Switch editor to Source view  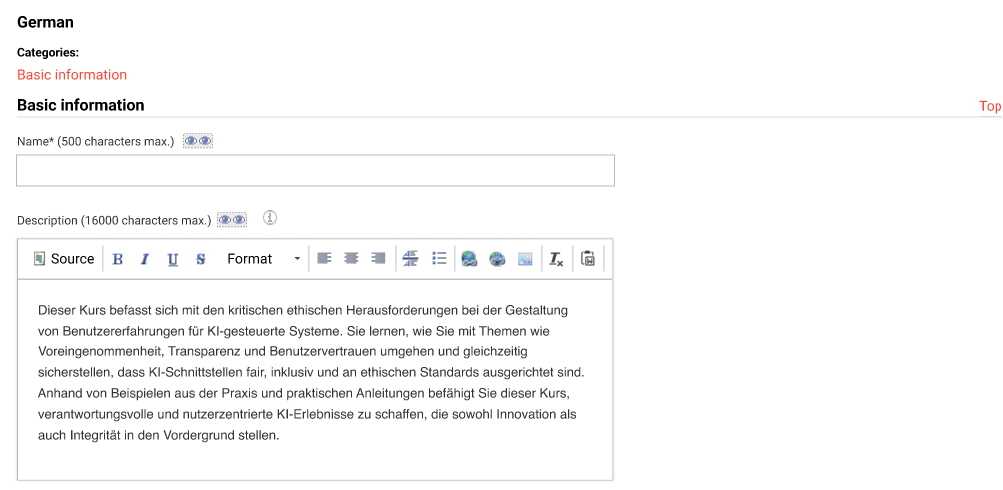tap(64, 259)
